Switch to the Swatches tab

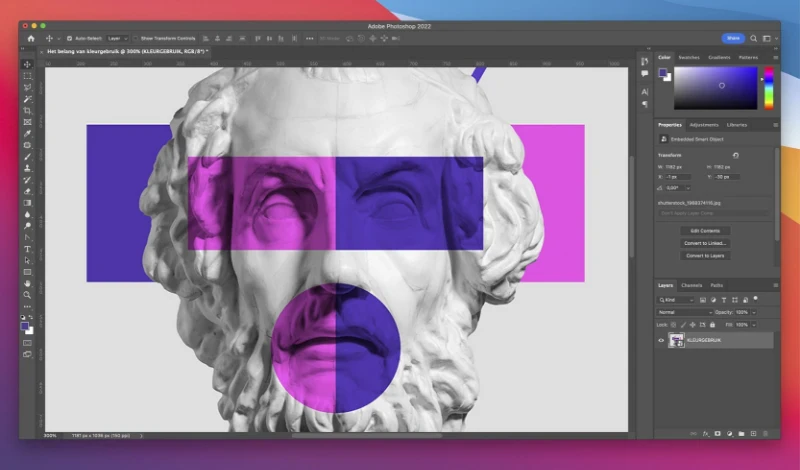(689, 58)
